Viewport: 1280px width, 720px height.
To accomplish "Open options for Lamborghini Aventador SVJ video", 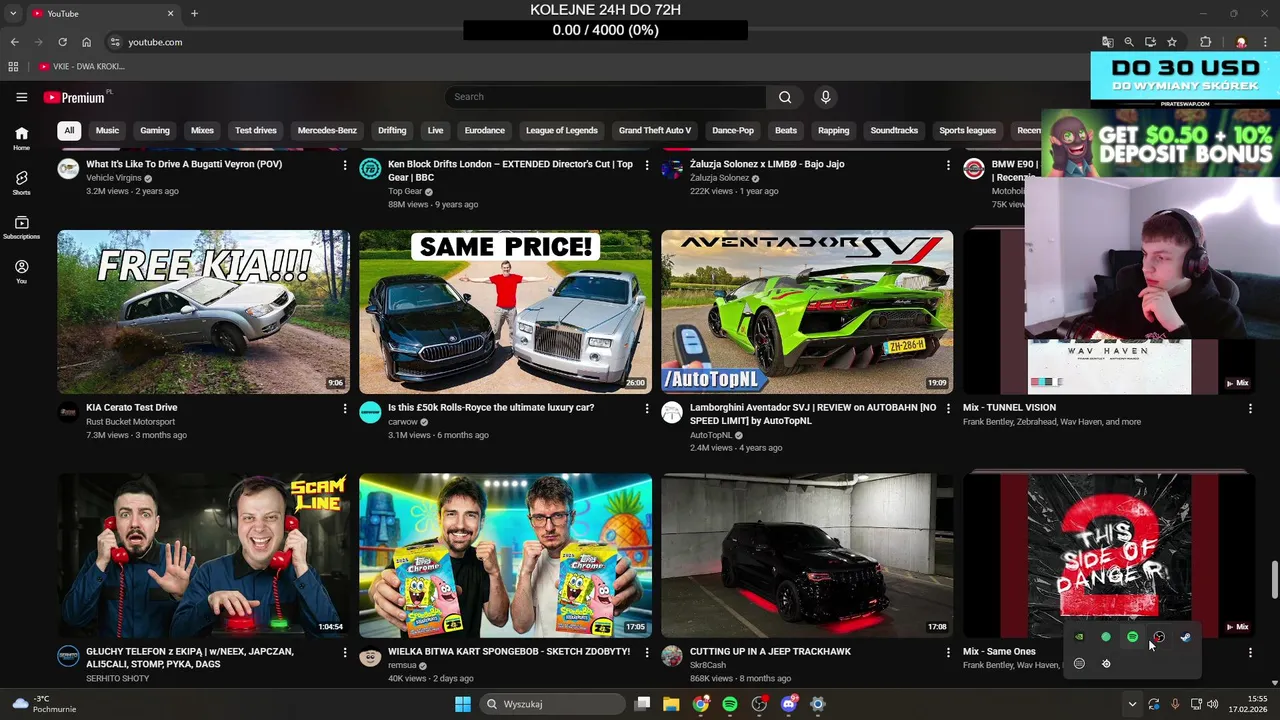I will click(x=949, y=408).
